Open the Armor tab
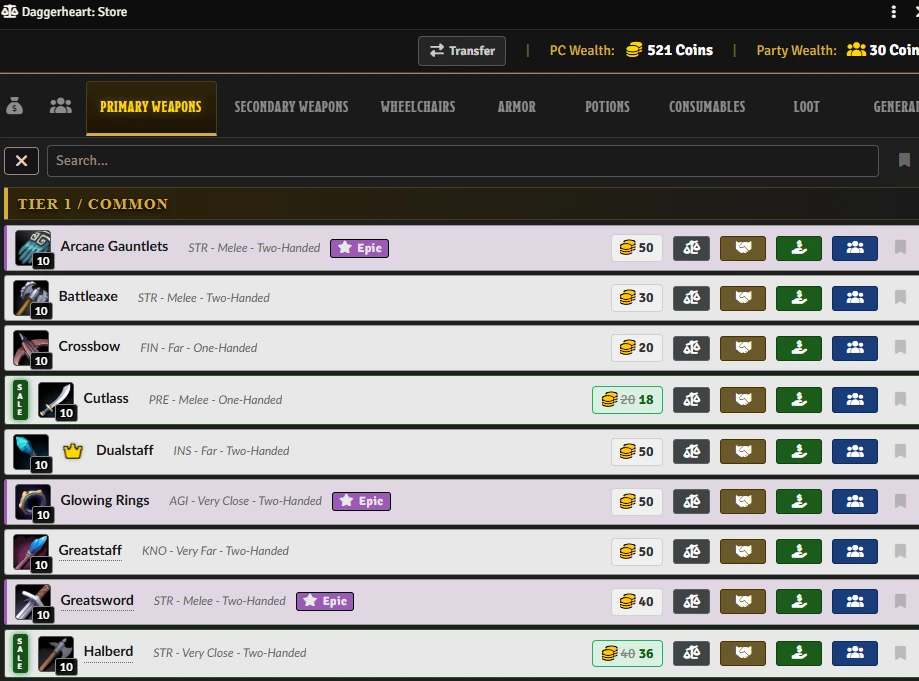 [516, 107]
